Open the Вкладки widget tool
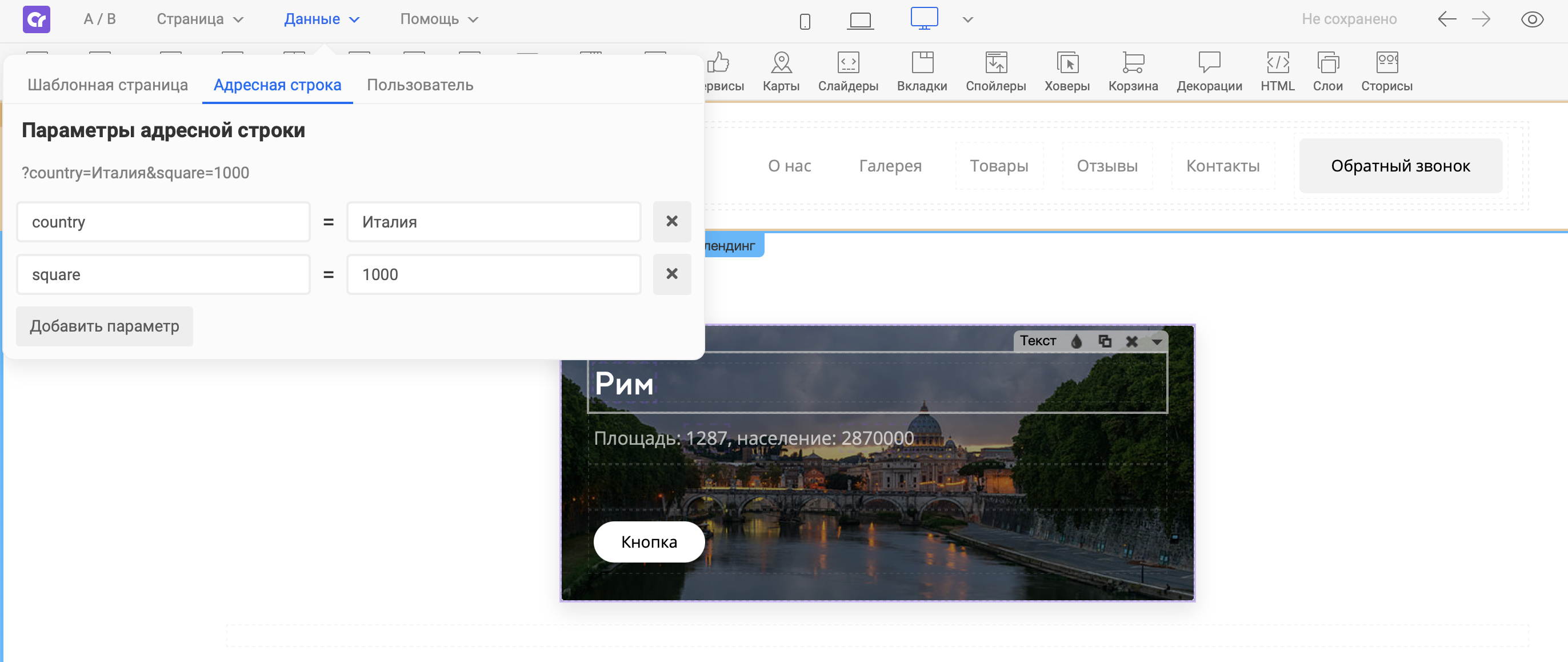This screenshot has height=662, width=1568. tap(922, 73)
